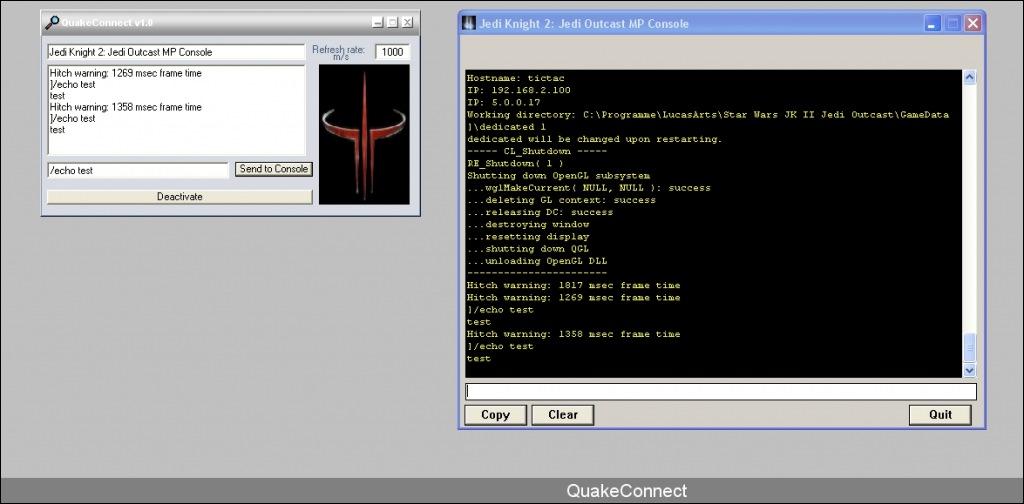Close the QuakeConnect v1.0 window
Viewport: 1024px width, 504px height.
[x=407, y=22]
